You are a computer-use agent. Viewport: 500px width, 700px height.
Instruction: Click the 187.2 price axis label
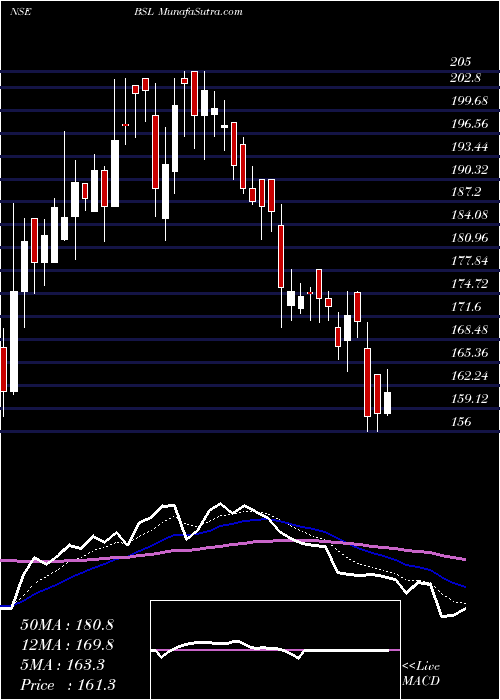(465, 192)
